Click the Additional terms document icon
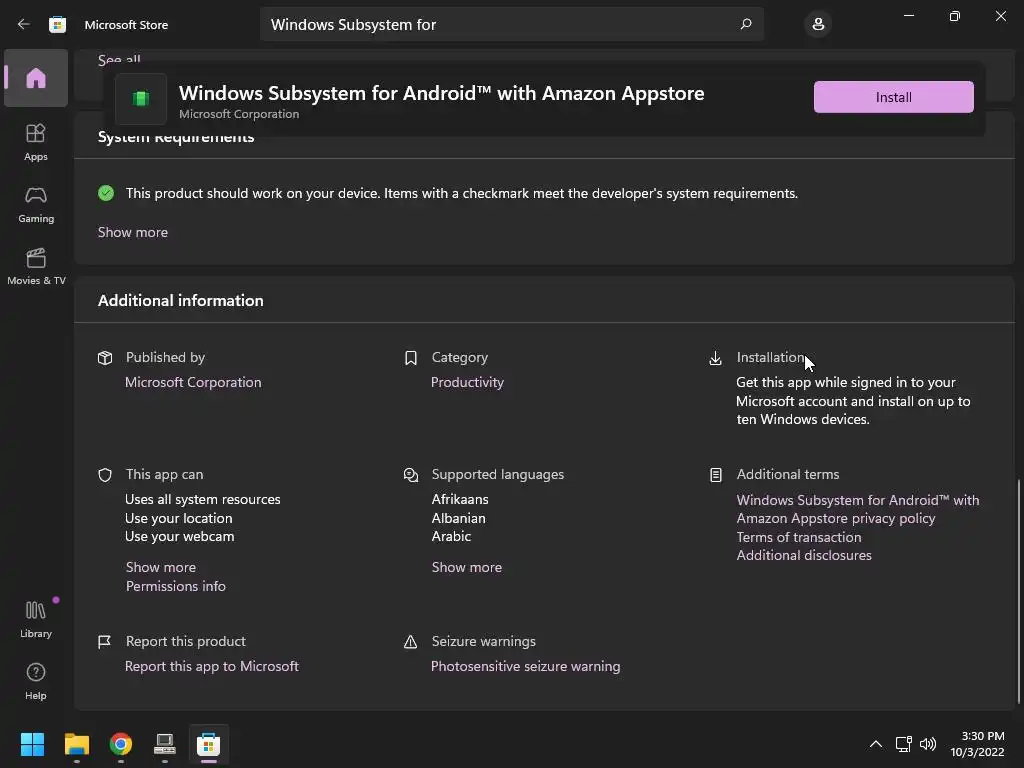This screenshot has width=1024, height=768. coord(716,475)
